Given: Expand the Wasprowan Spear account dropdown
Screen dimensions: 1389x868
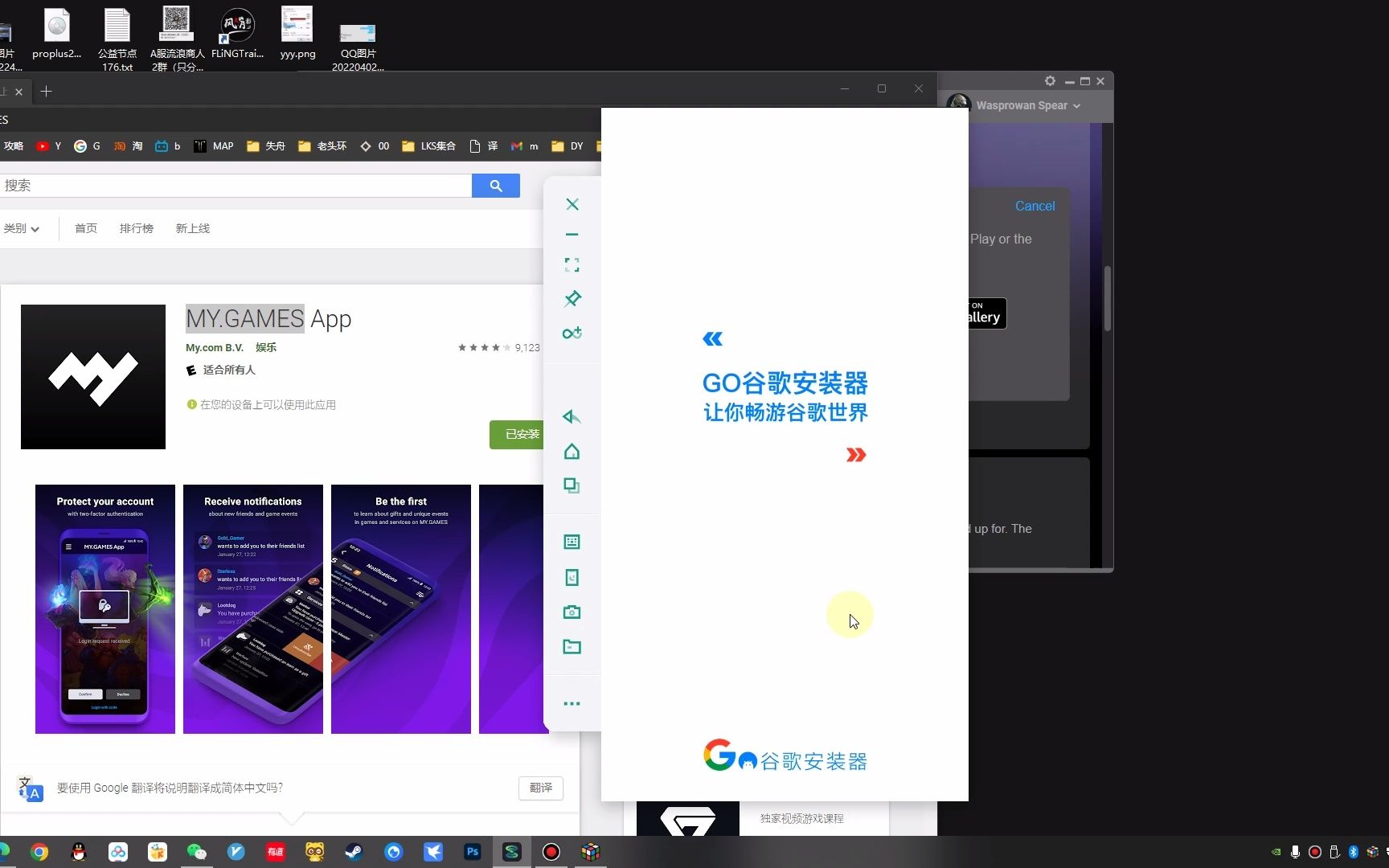Looking at the screenshot, I should pyautogui.click(x=1028, y=105).
